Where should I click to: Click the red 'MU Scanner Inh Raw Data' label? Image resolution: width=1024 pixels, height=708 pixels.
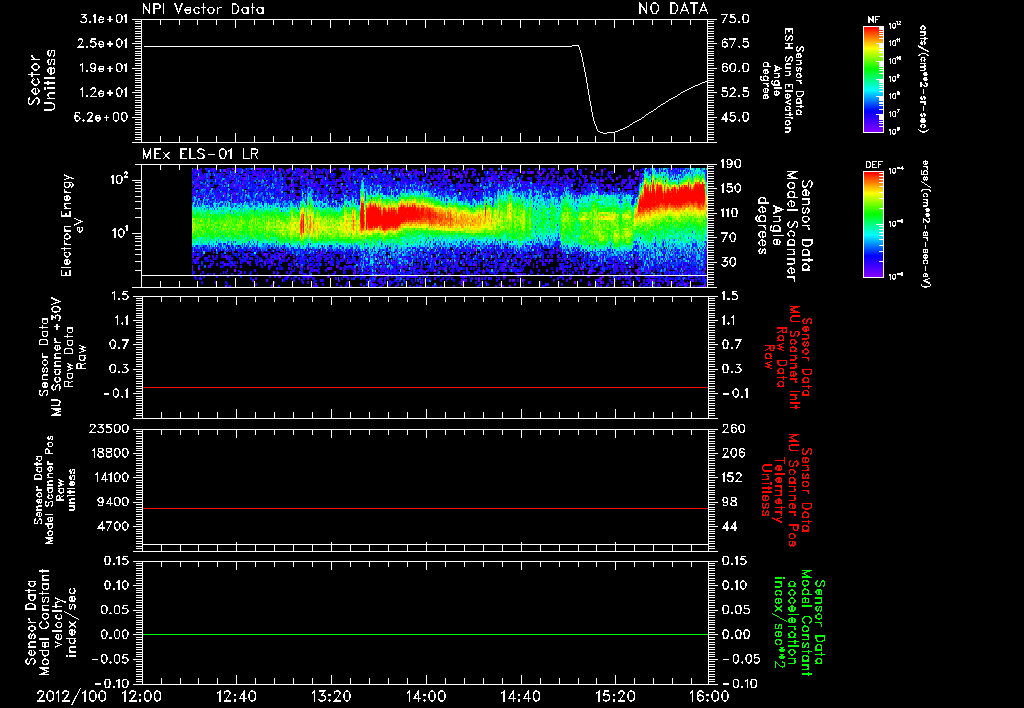point(788,357)
